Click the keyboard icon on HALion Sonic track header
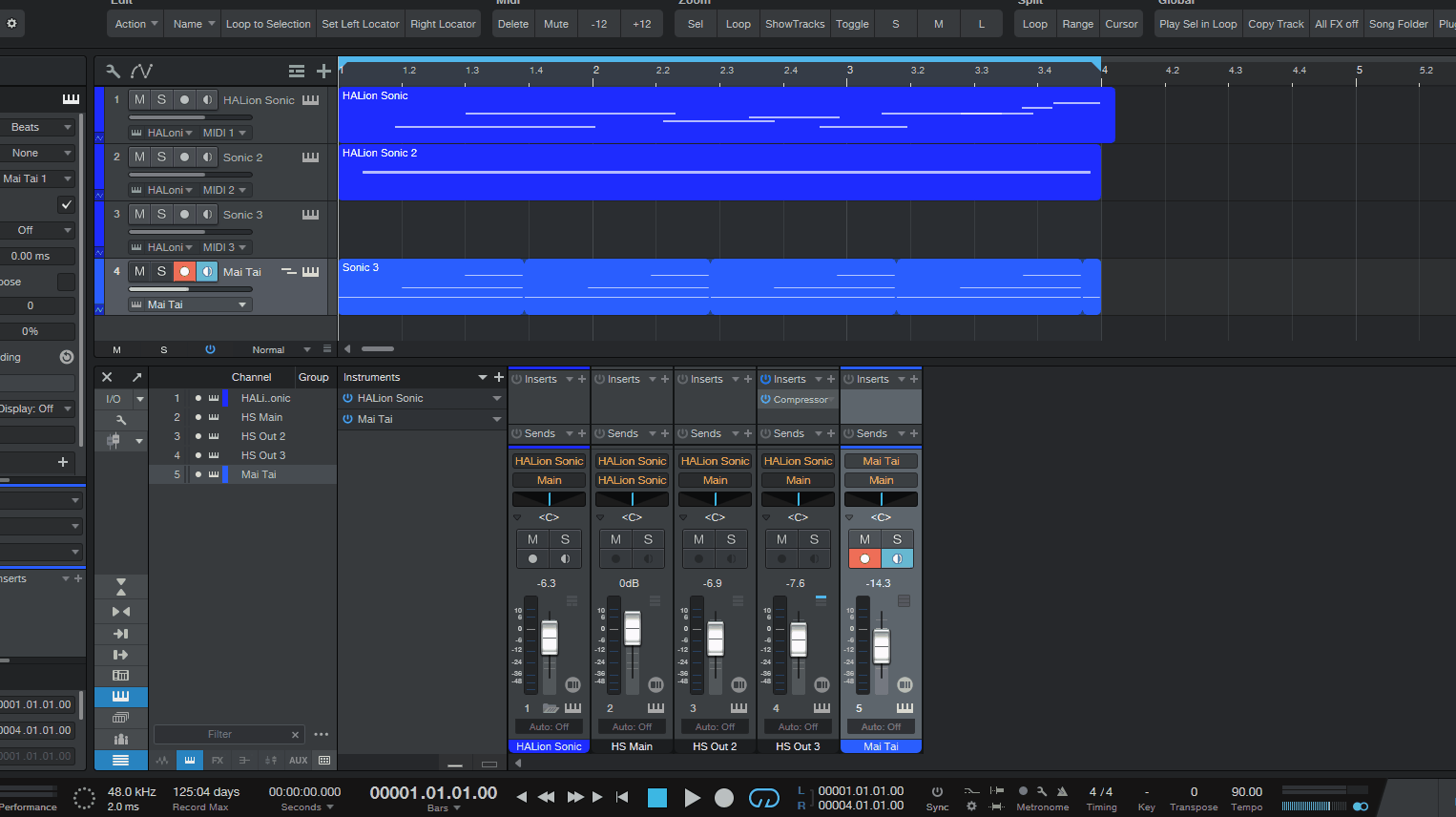The image size is (1456, 817). pyautogui.click(x=309, y=99)
